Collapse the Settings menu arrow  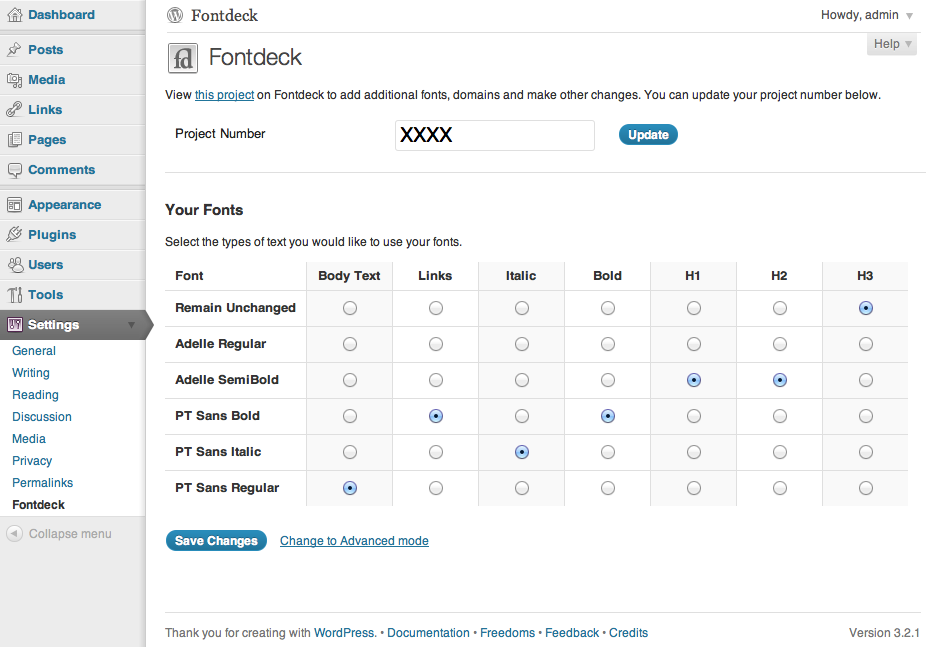tap(131, 325)
